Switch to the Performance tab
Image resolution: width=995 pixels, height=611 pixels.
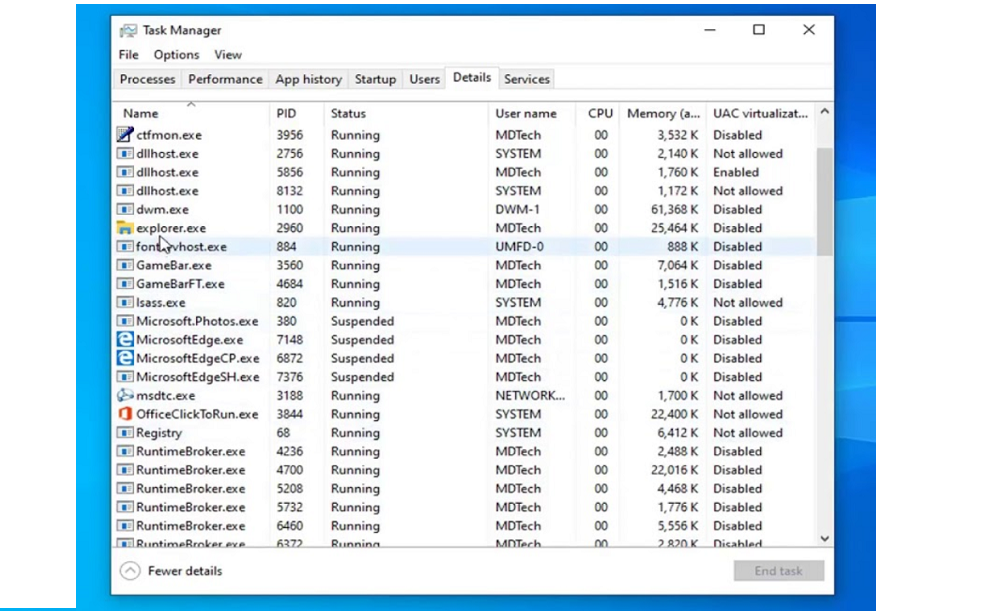click(225, 79)
